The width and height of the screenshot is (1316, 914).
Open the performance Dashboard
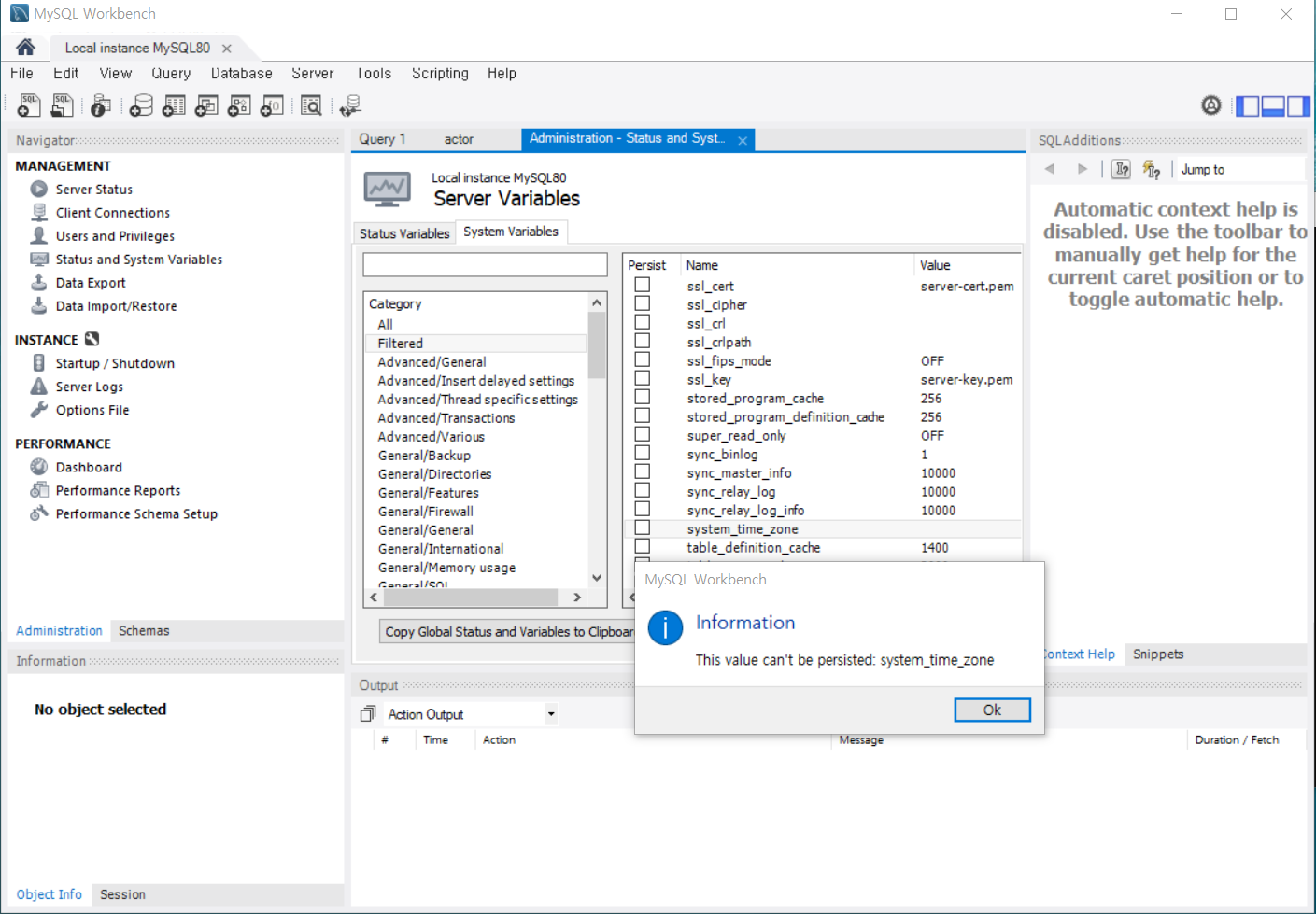coord(88,467)
